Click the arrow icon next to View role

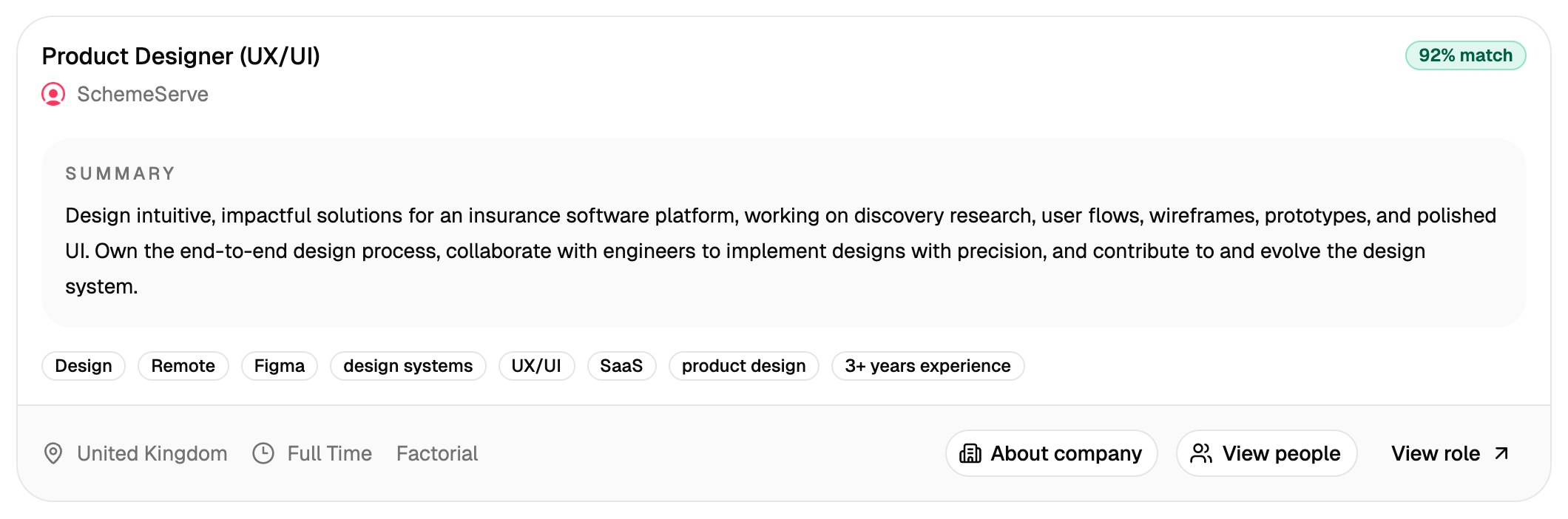click(x=1501, y=453)
